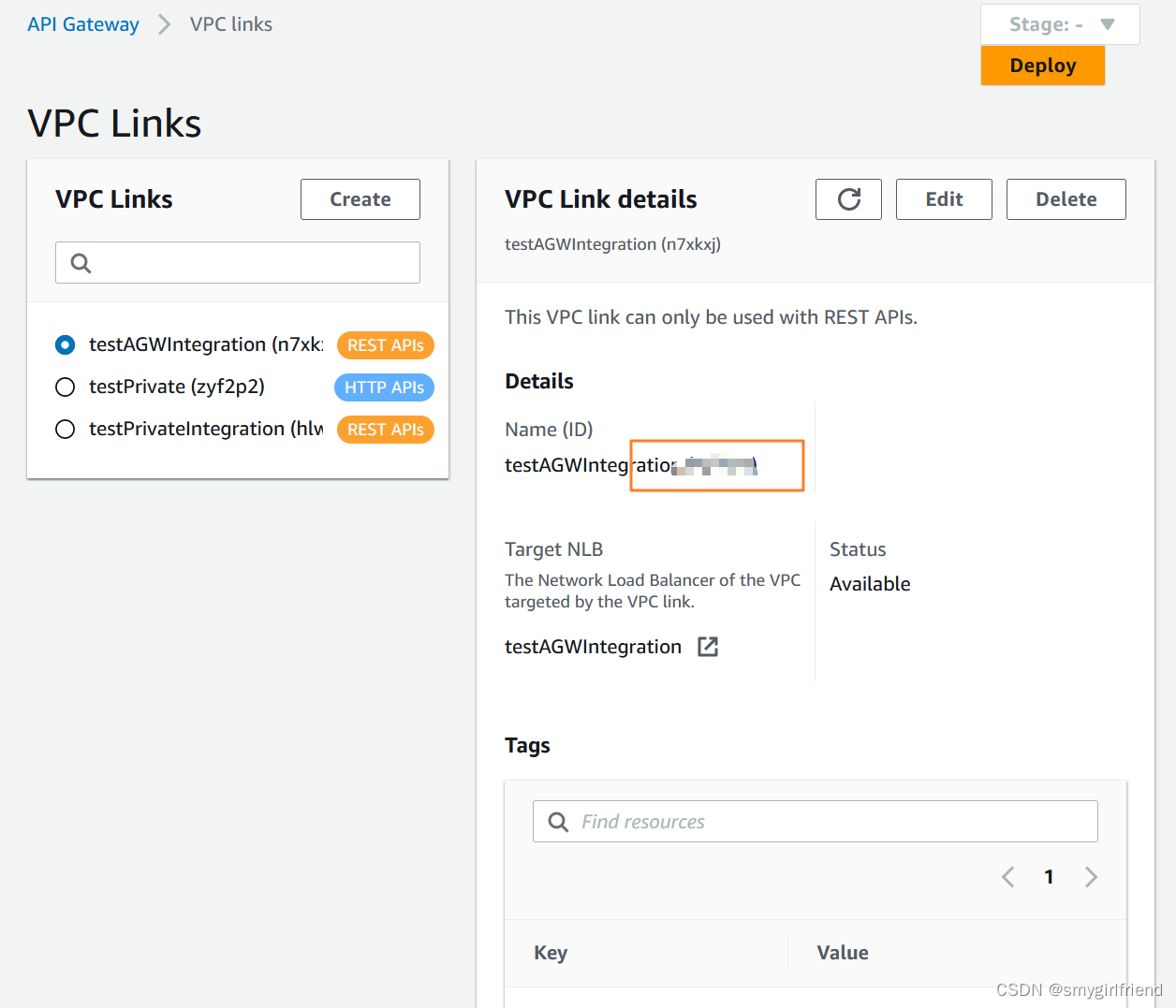
Task: Click the VPC Links search input field
Action: click(237, 262)
